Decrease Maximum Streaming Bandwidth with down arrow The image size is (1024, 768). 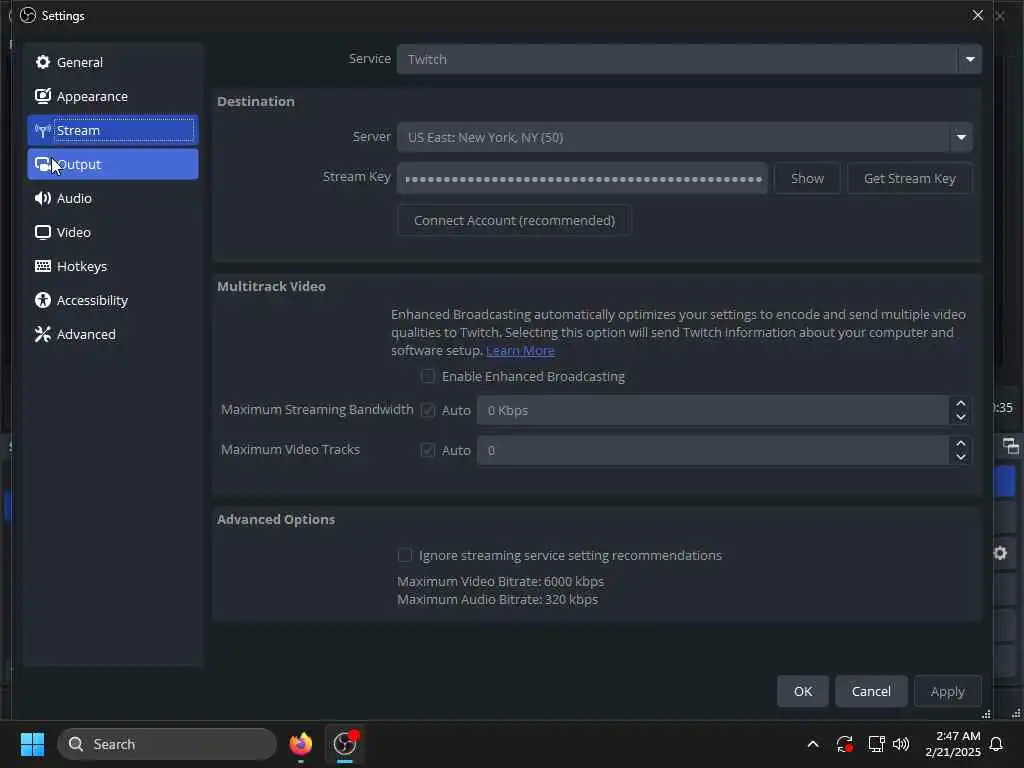(961, 417)
